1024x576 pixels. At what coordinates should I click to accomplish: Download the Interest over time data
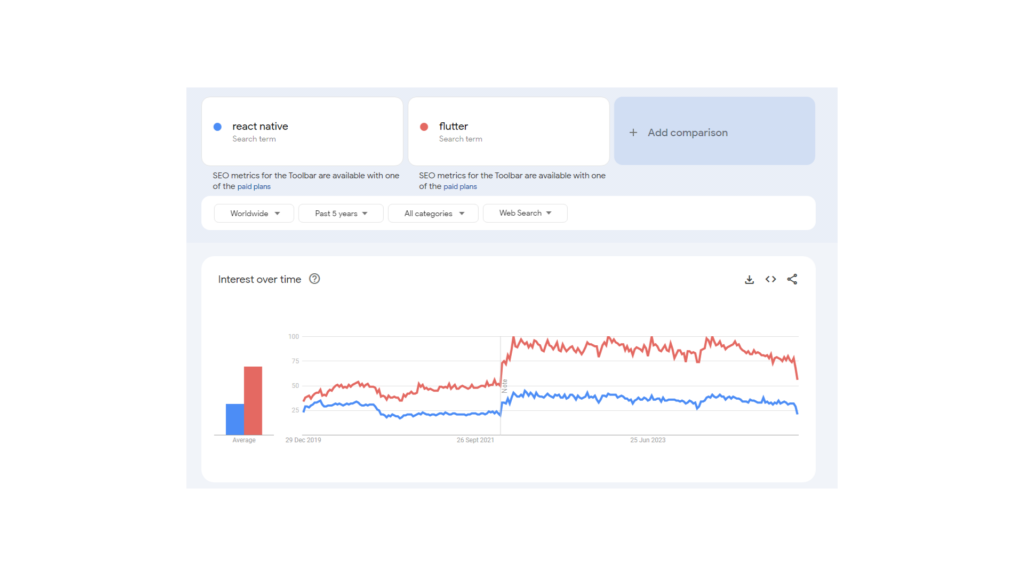[x=749, y=280]
